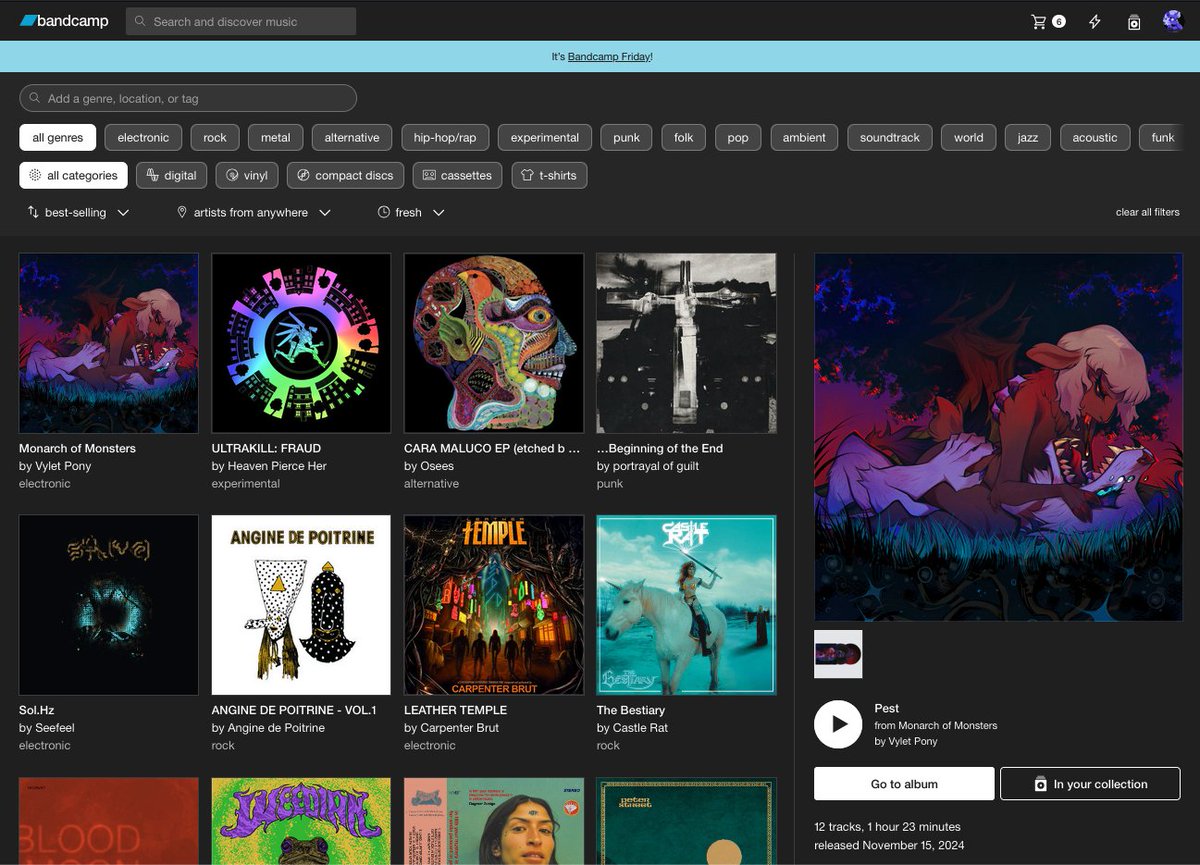Click the clock icon next to fresh
Viewport: 1200px width, 865px height.
[x=384, y=212]
